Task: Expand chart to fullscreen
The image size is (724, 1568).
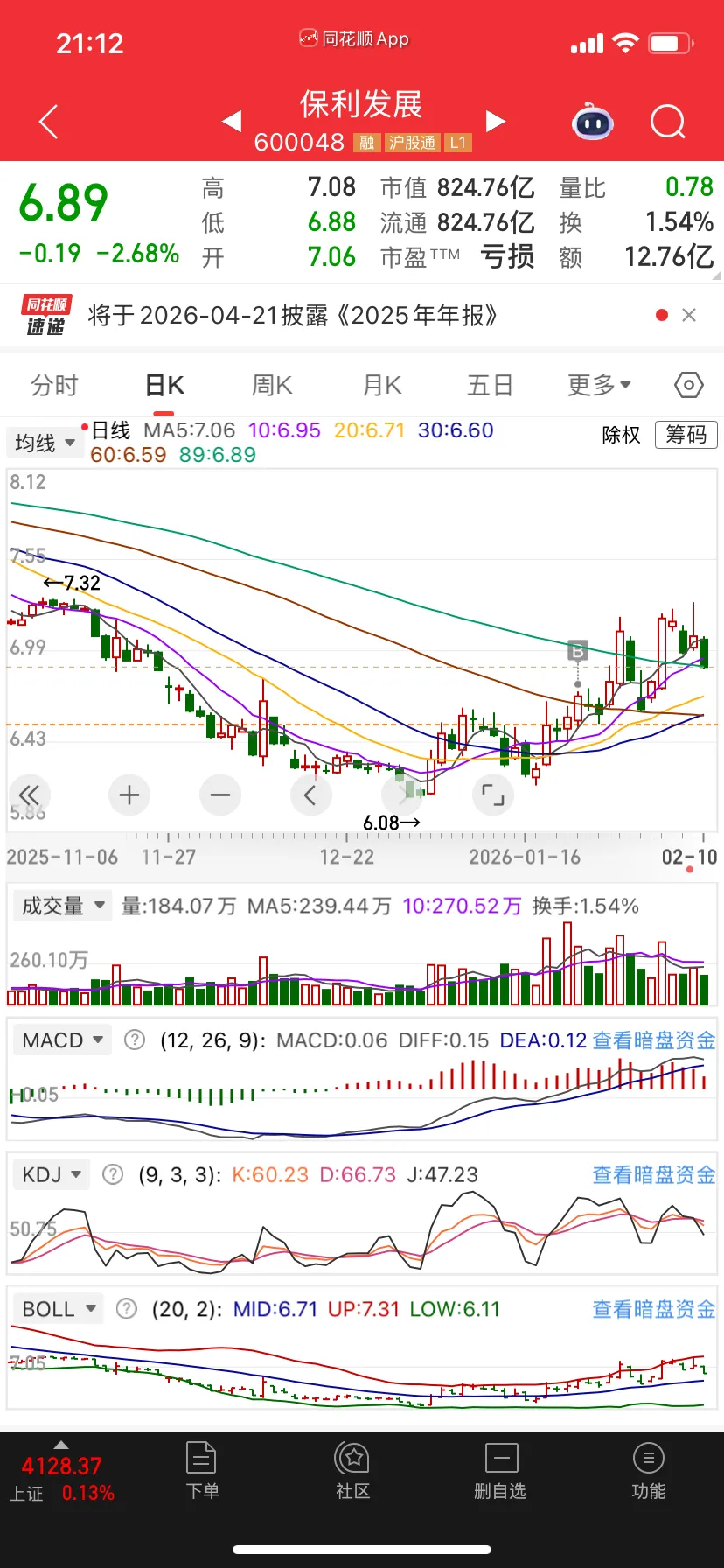Action: point(493,794)
